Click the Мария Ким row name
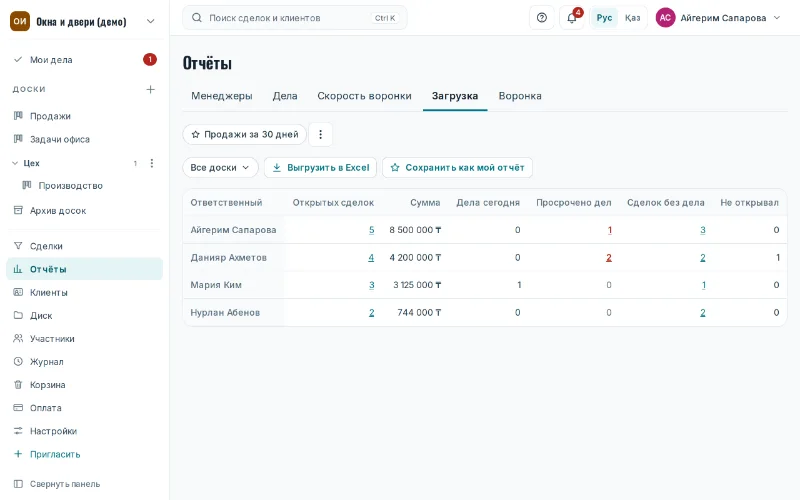 pyautogui.click(x=216, y=285)
